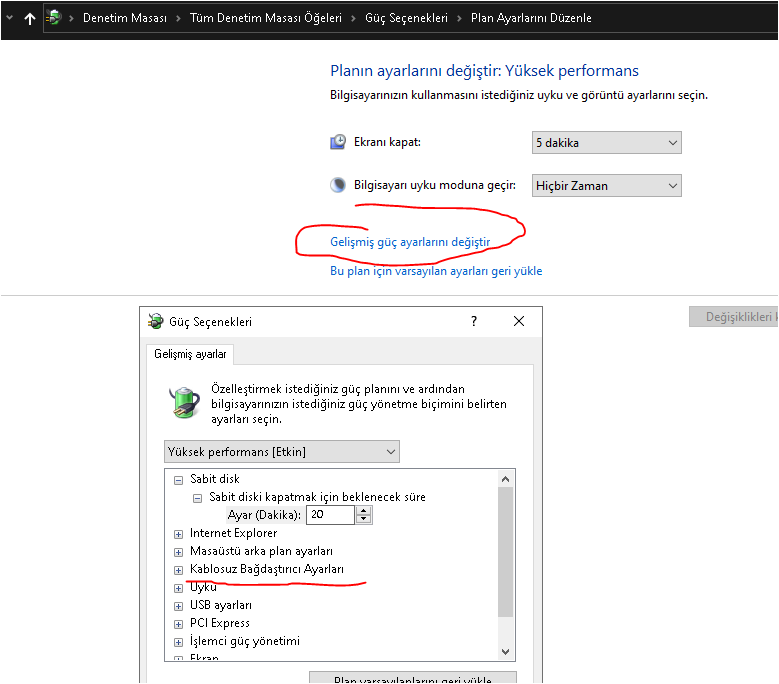Expand the USB ayarları node

click(178, 606)
